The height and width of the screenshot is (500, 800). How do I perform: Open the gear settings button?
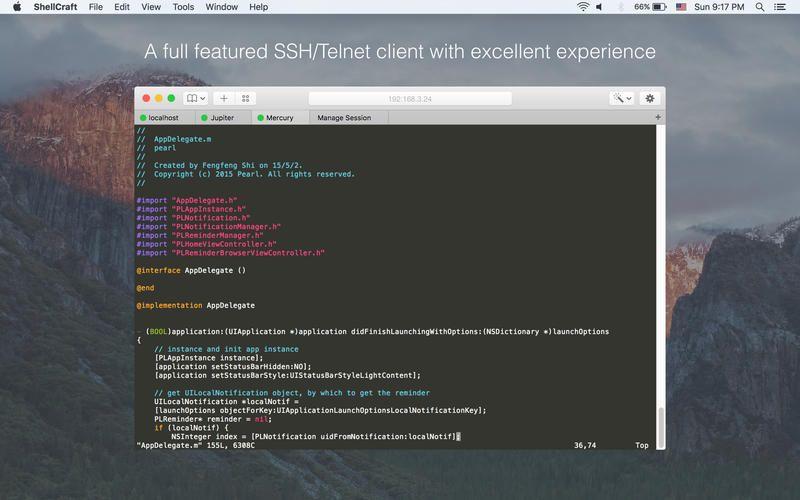click(649, 98)
